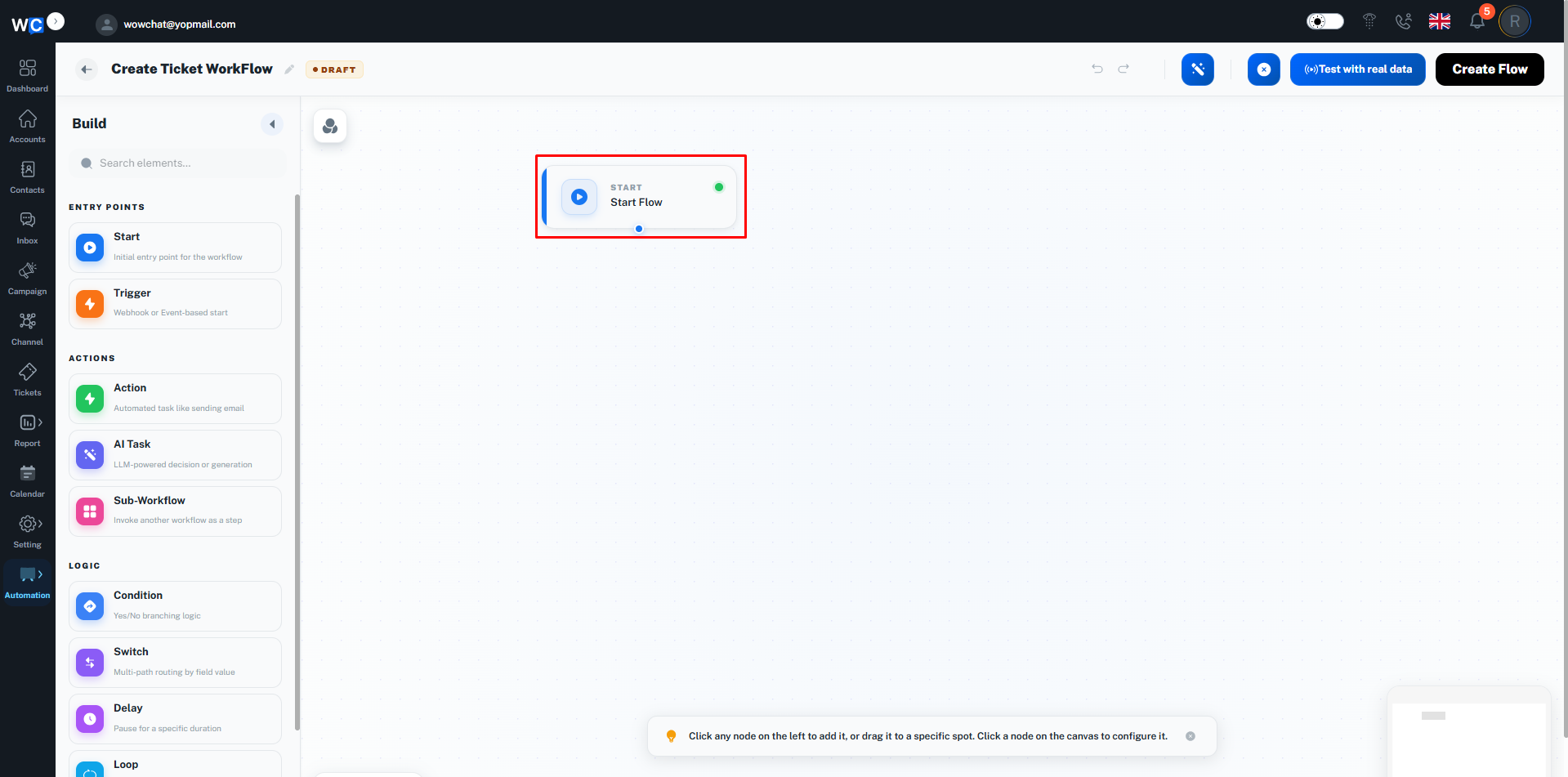Open notifications bell with 5 badge
The image size is (1568, 777).
pyautogui.click(x=1477, y=21)
